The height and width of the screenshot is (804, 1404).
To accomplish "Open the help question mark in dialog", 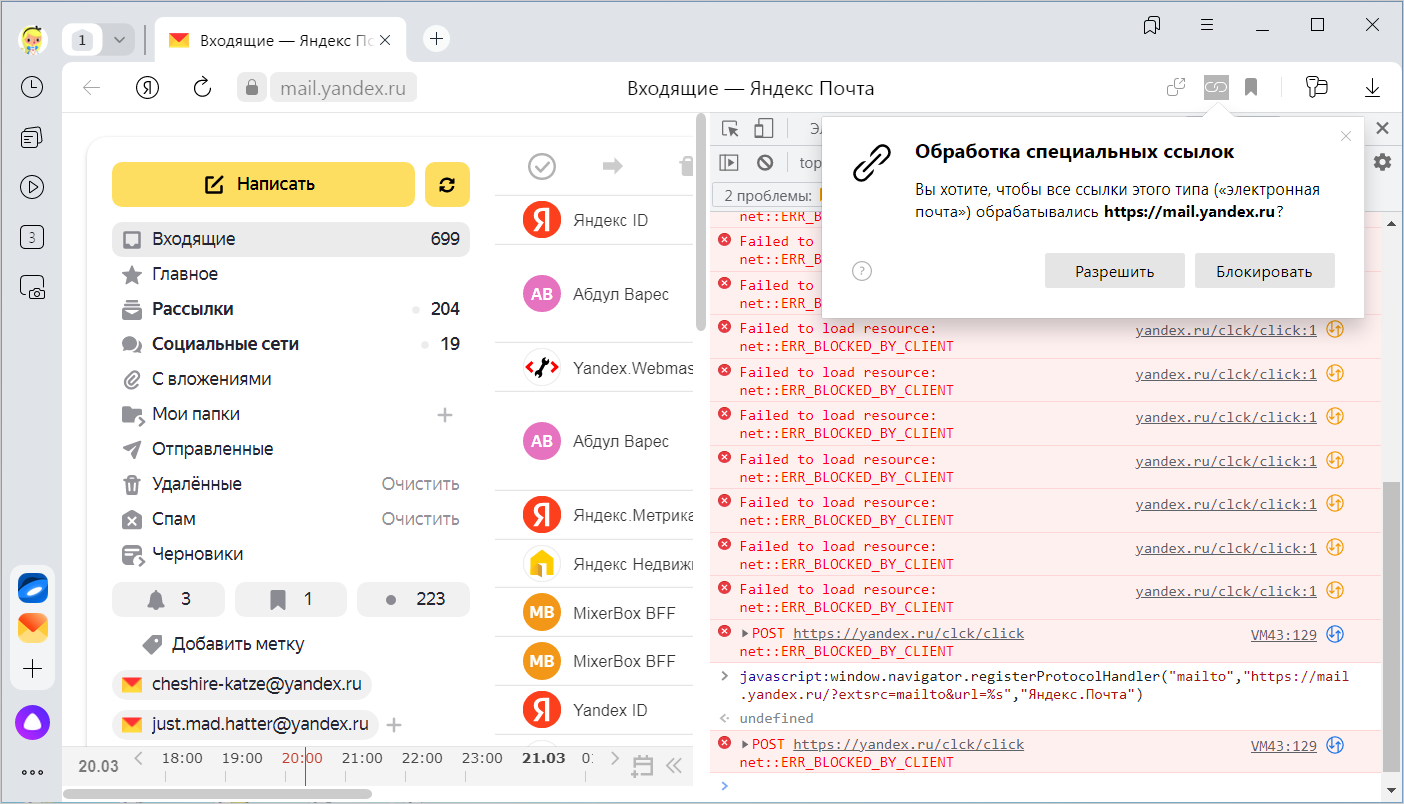I will click(862, 271).
